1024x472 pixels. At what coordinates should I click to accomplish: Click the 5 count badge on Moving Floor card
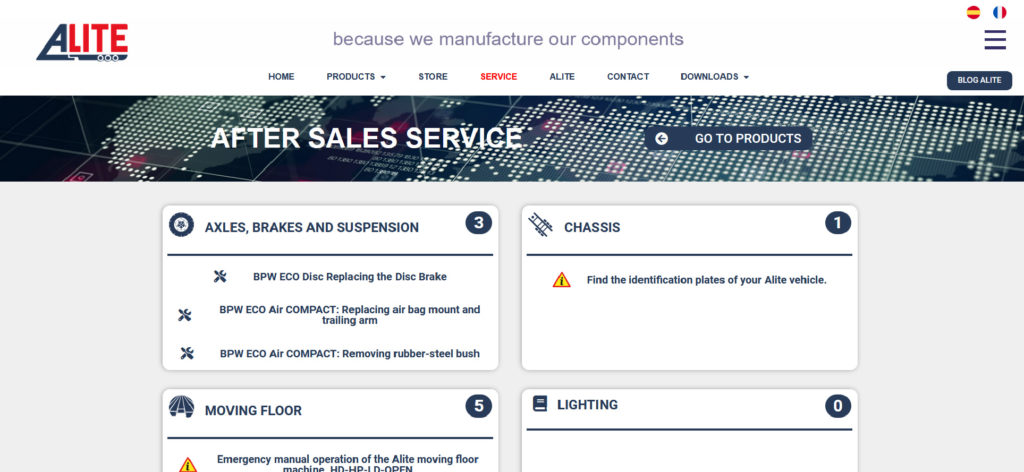click(479, 407)
